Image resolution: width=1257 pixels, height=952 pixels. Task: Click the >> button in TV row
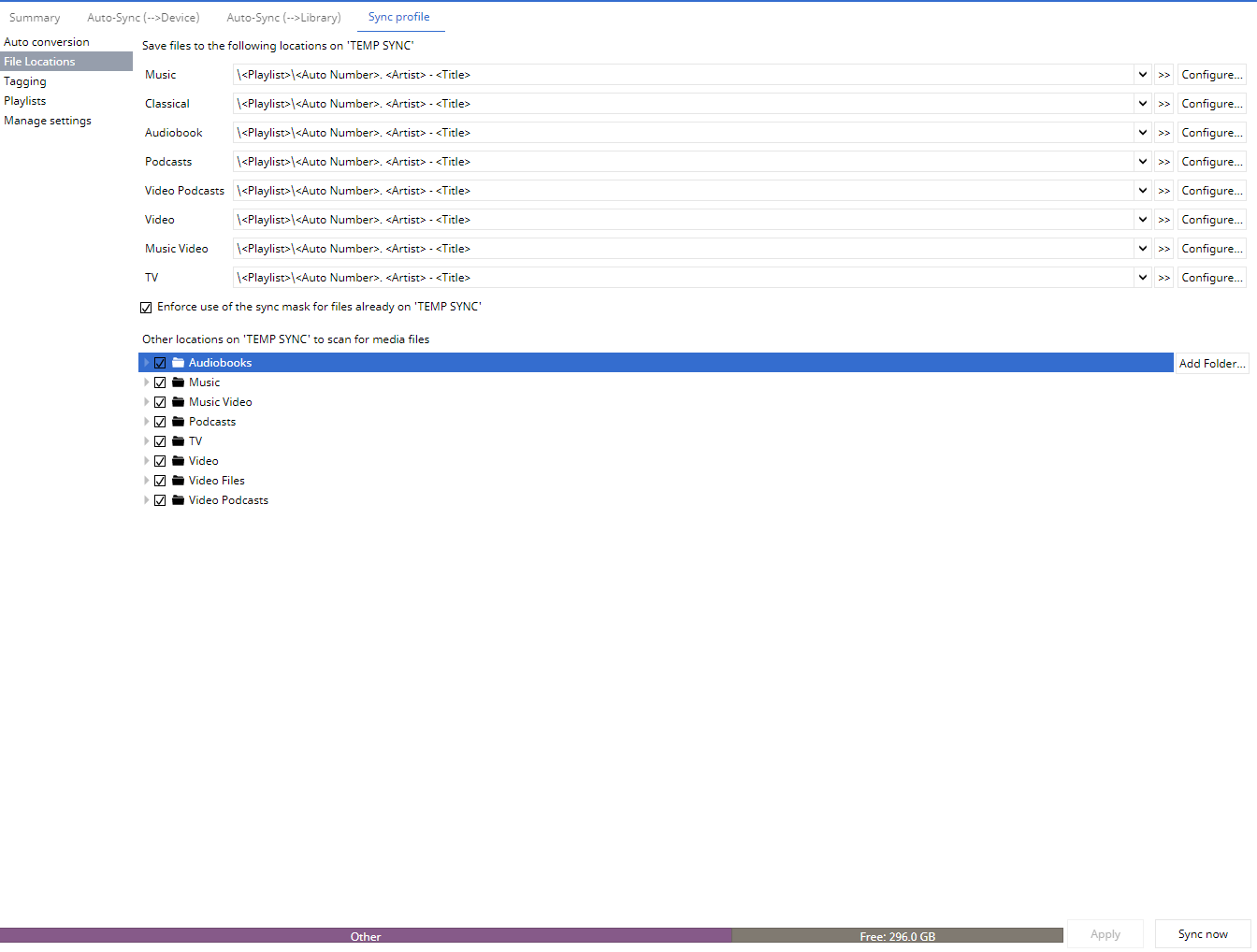(1163, 278)
